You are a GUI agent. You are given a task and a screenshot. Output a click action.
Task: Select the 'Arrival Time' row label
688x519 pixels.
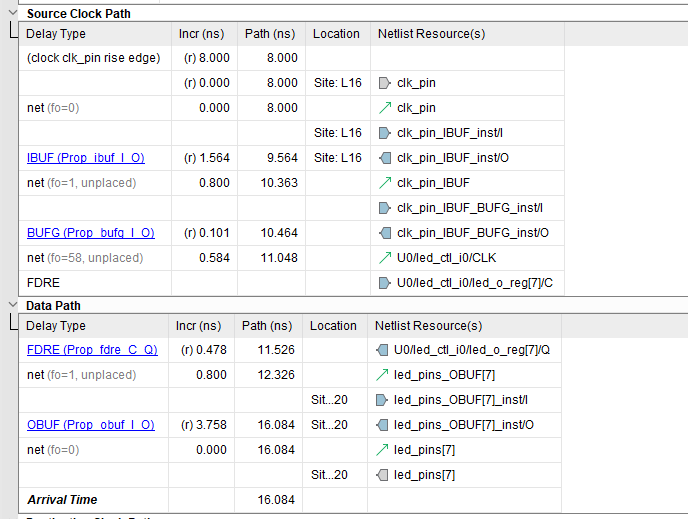pos(62,500)
